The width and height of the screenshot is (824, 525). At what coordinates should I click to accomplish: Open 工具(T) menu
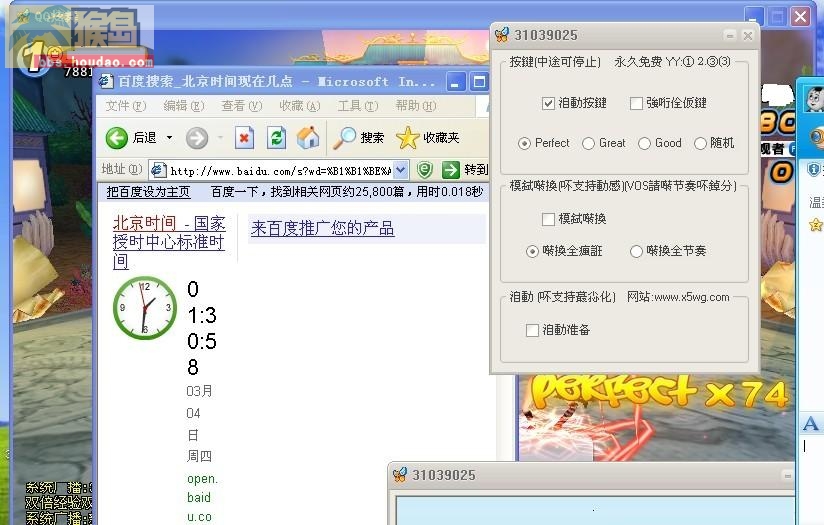357,106
